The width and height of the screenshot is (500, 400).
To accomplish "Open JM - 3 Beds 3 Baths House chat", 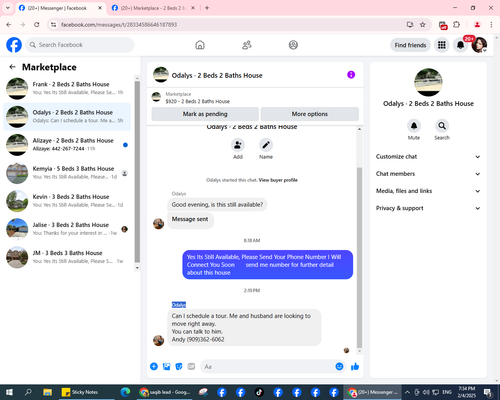I will 67,257.
